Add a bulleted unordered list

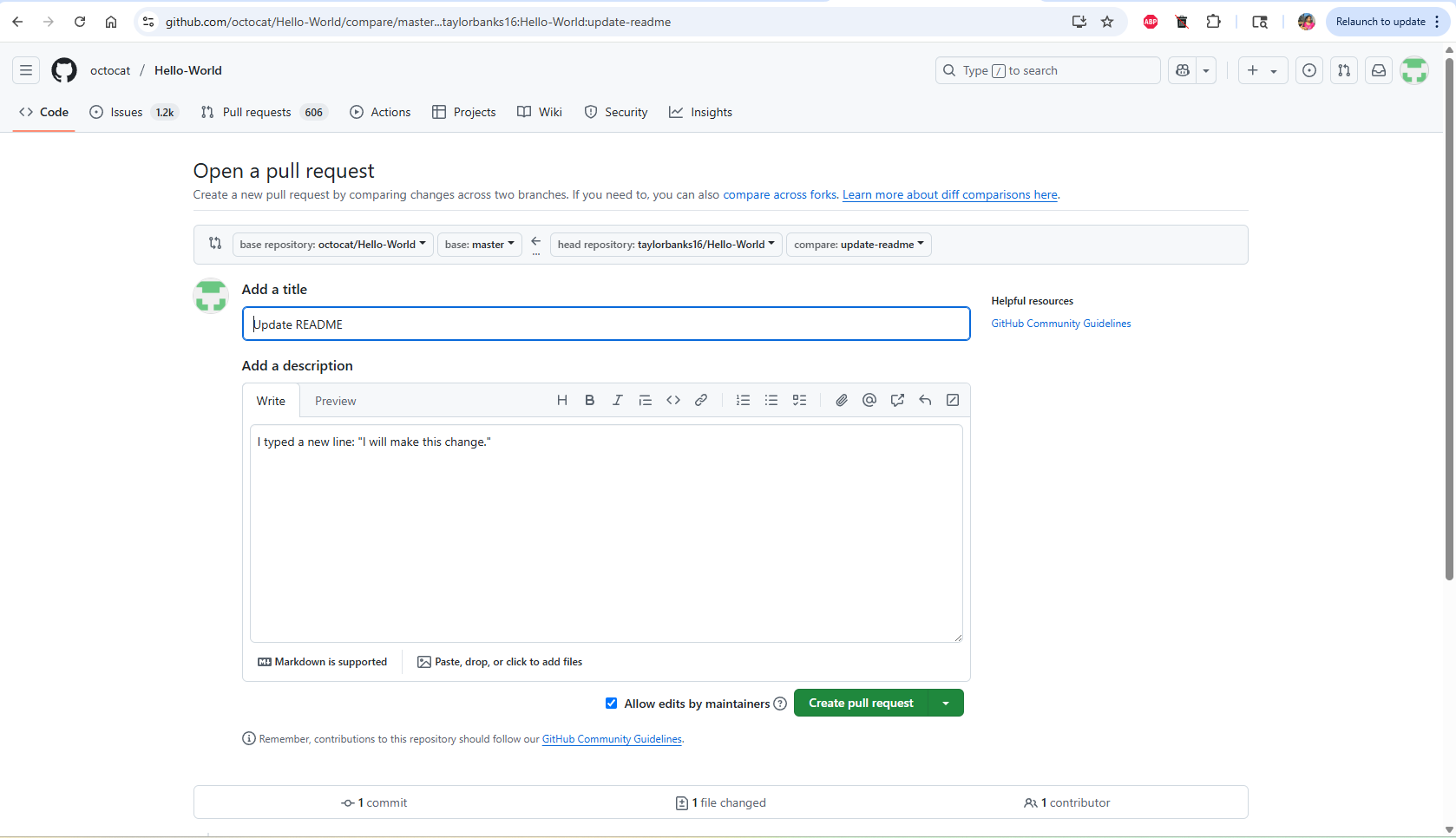(771, 400)
